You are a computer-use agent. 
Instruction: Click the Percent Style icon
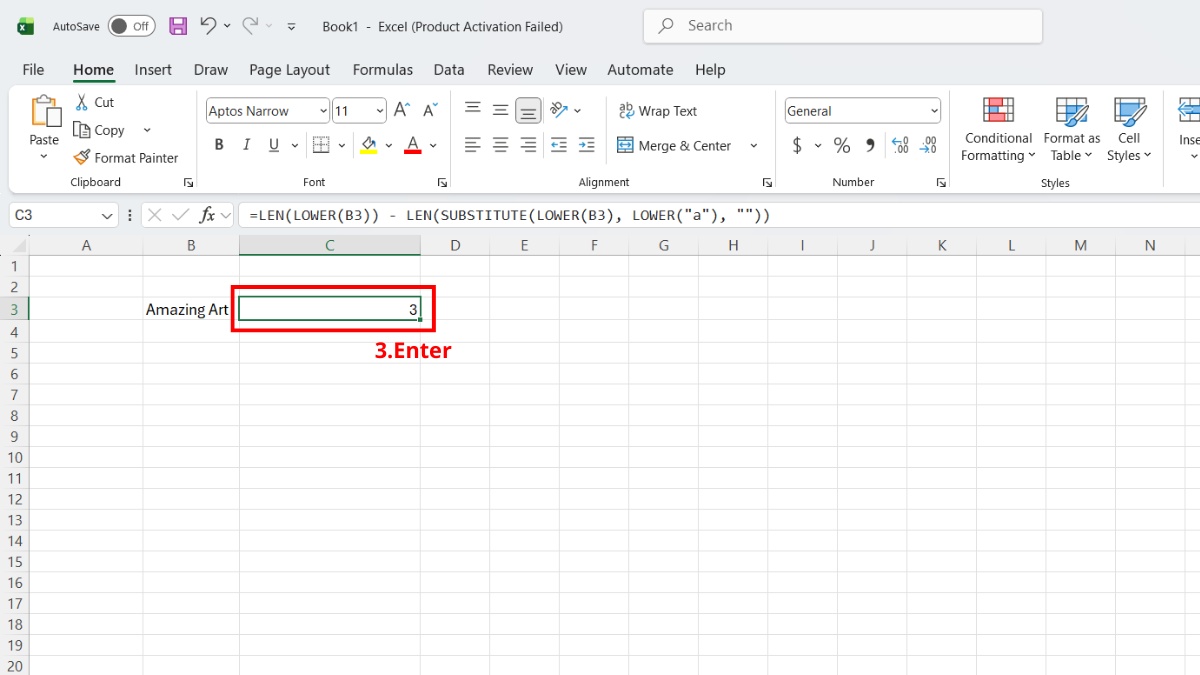click(842, 145)
